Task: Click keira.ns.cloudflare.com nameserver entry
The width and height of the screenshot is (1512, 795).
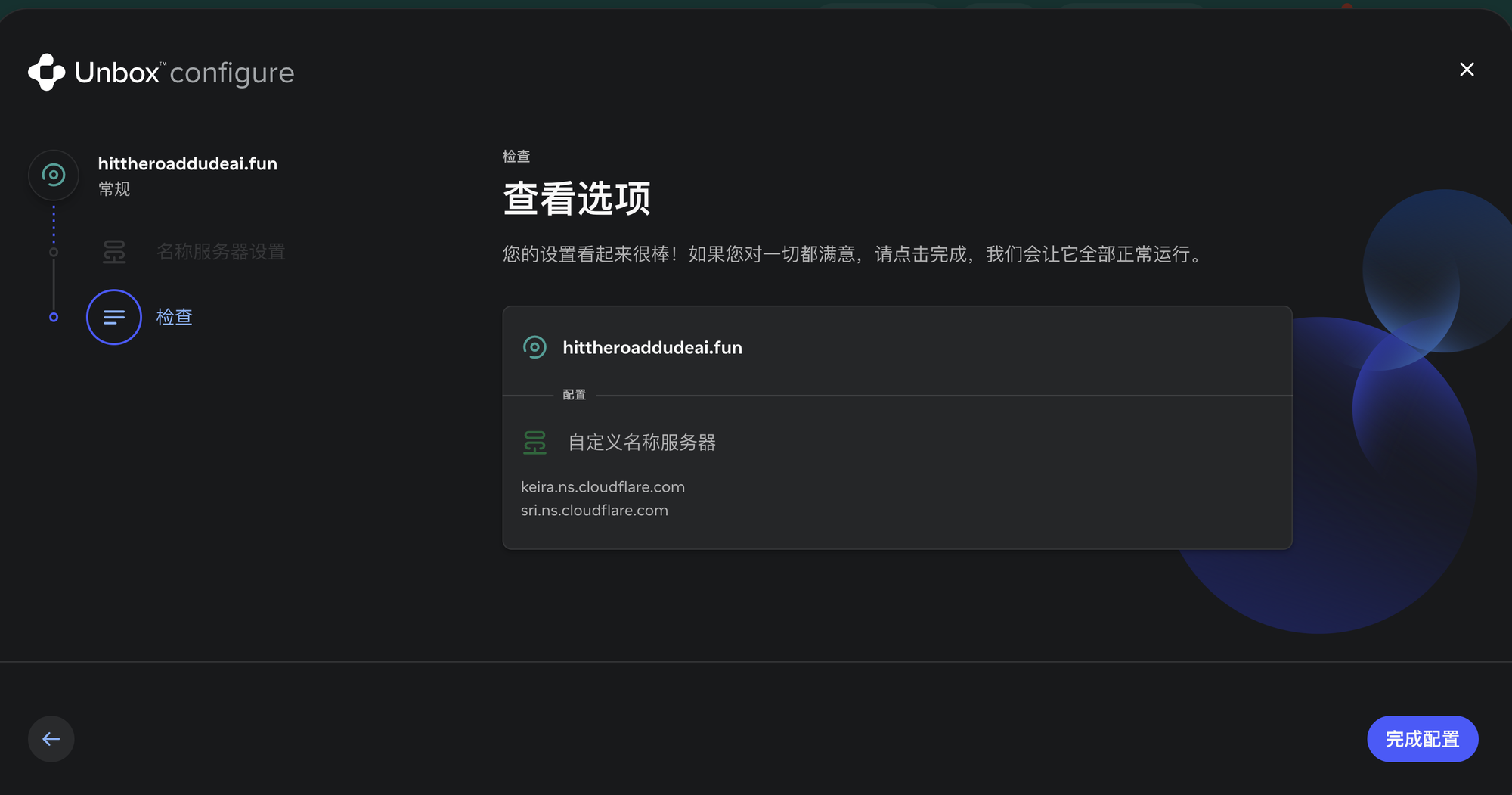Action: 603,487
